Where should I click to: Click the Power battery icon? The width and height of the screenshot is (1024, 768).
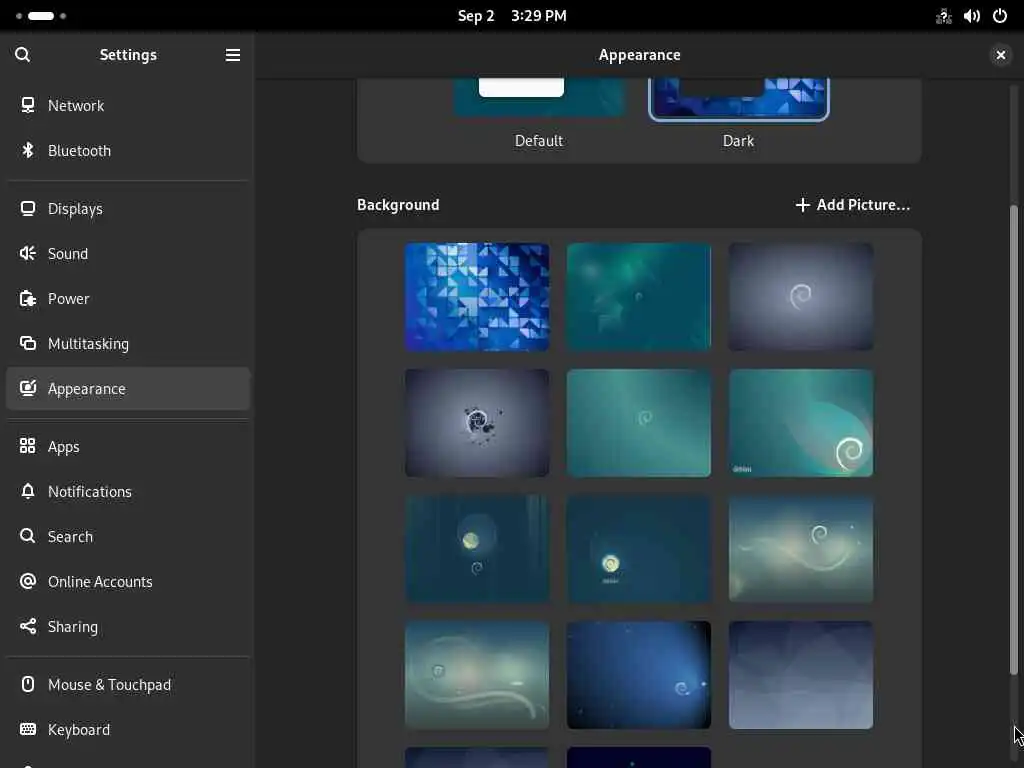coord(27,298)
